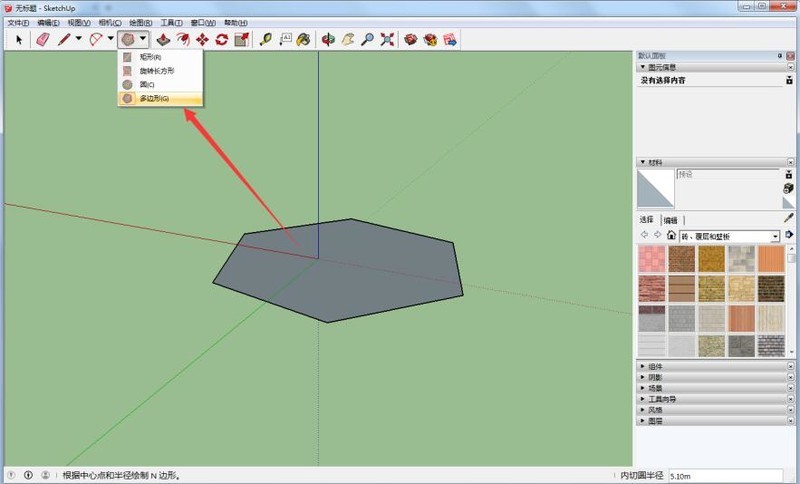This screenshot has width=800, height=484.
Task: Expand the 阴影 (Shadows) panel
Action: 655,378
